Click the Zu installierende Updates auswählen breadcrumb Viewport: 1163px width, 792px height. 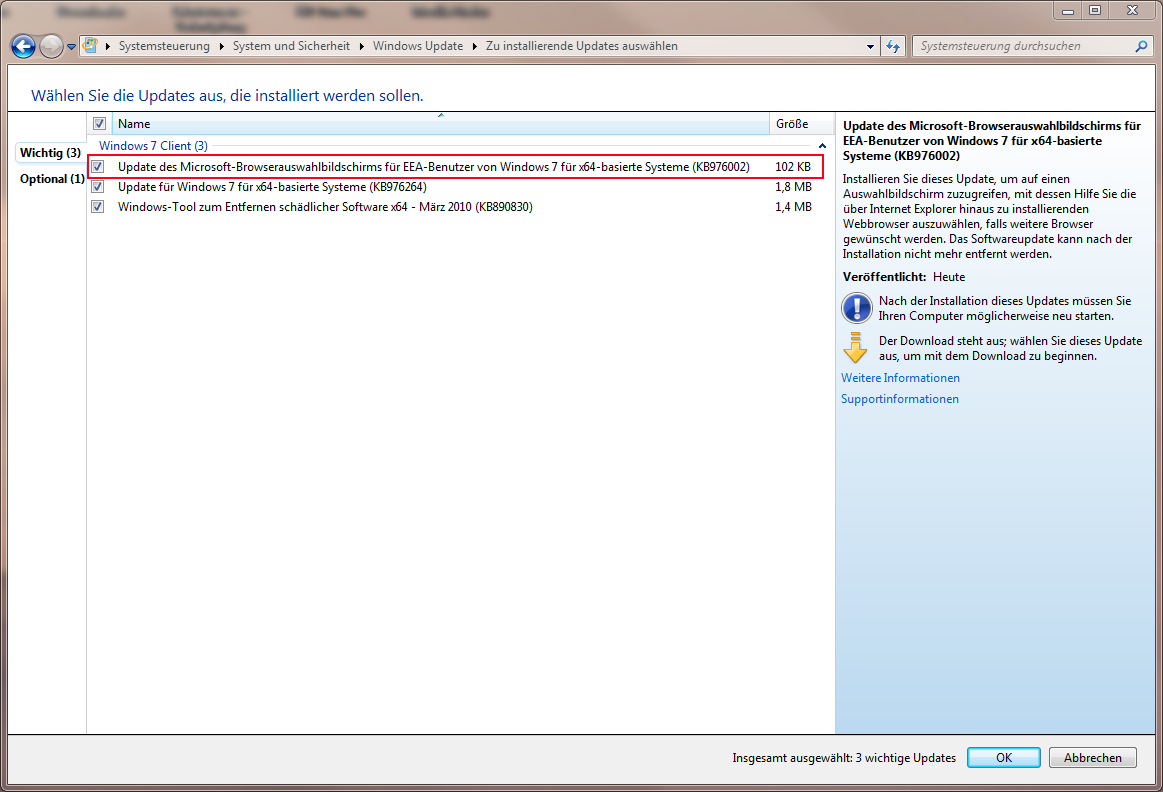click(x=582, y=46)
